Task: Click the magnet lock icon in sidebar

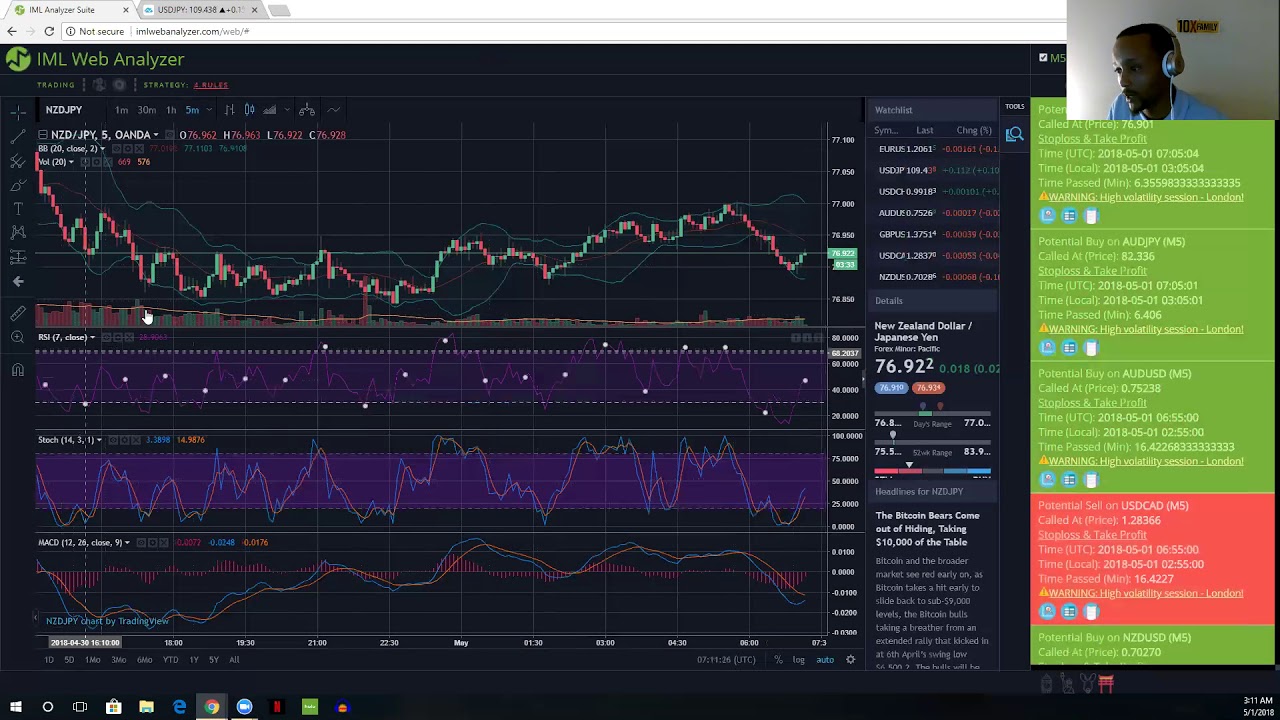Action: (18, 370)
